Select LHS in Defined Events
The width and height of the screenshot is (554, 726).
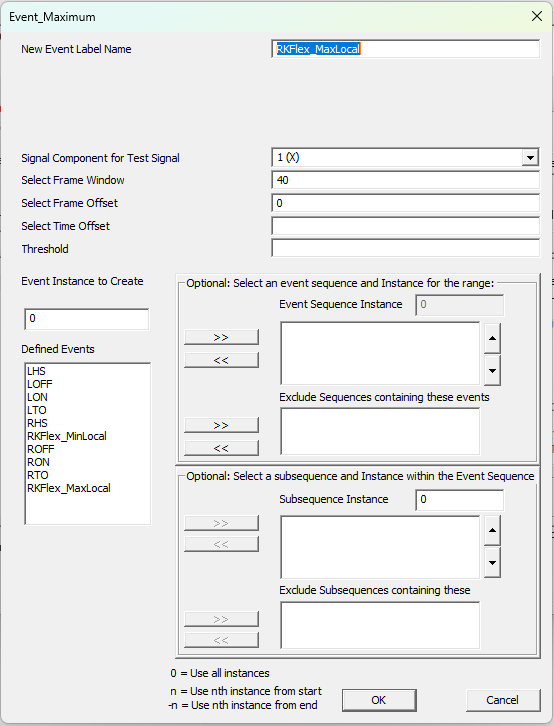(36, 371)
